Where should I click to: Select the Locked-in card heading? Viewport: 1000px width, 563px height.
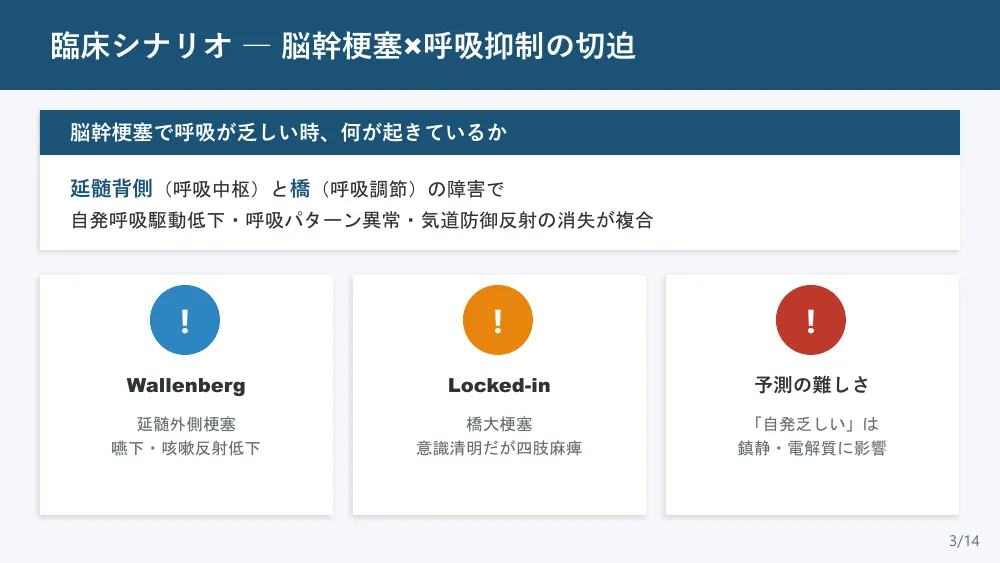[x=499, y=386]
